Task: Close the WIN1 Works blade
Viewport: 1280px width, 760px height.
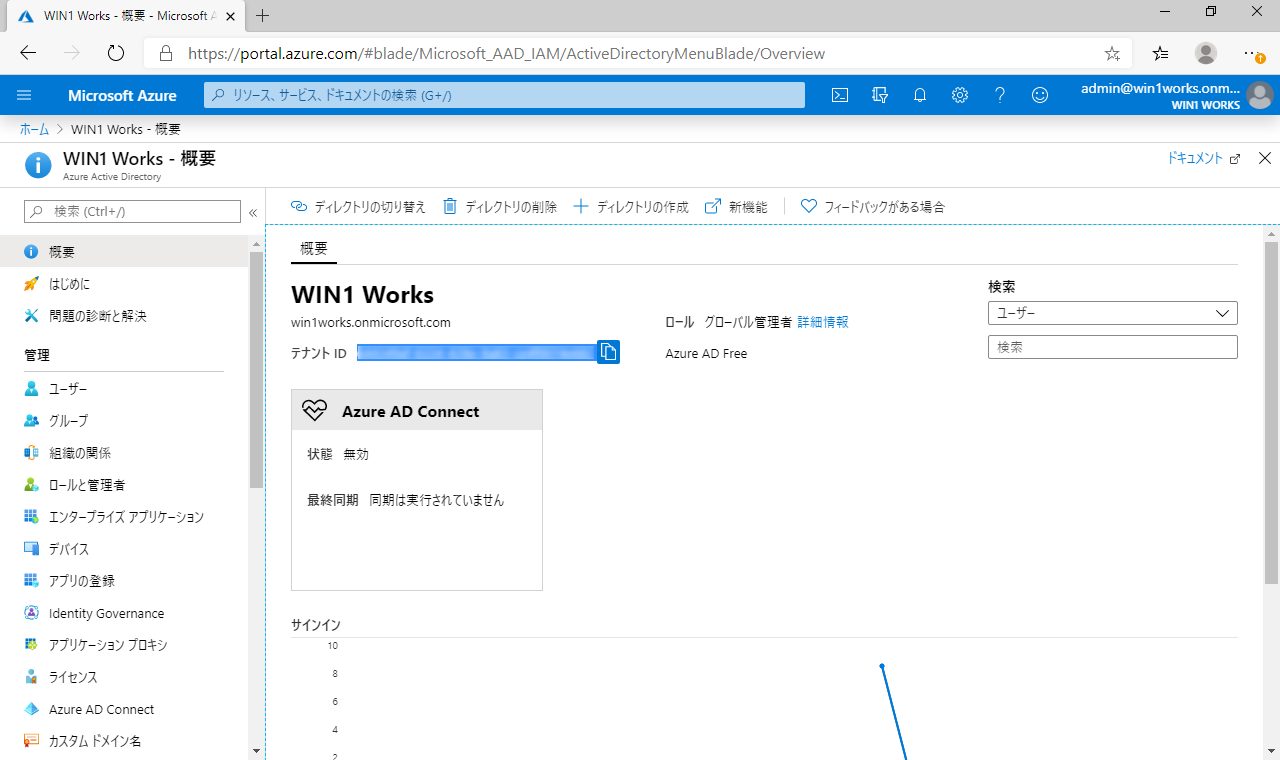Action: tap(1265, 158)
